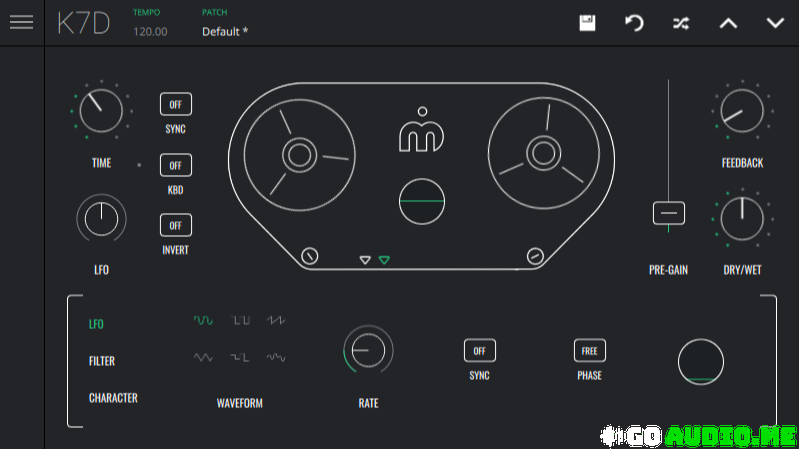Click the FEEDBACK knob
The image size is (799, 449).
click(x=742, y=111)
